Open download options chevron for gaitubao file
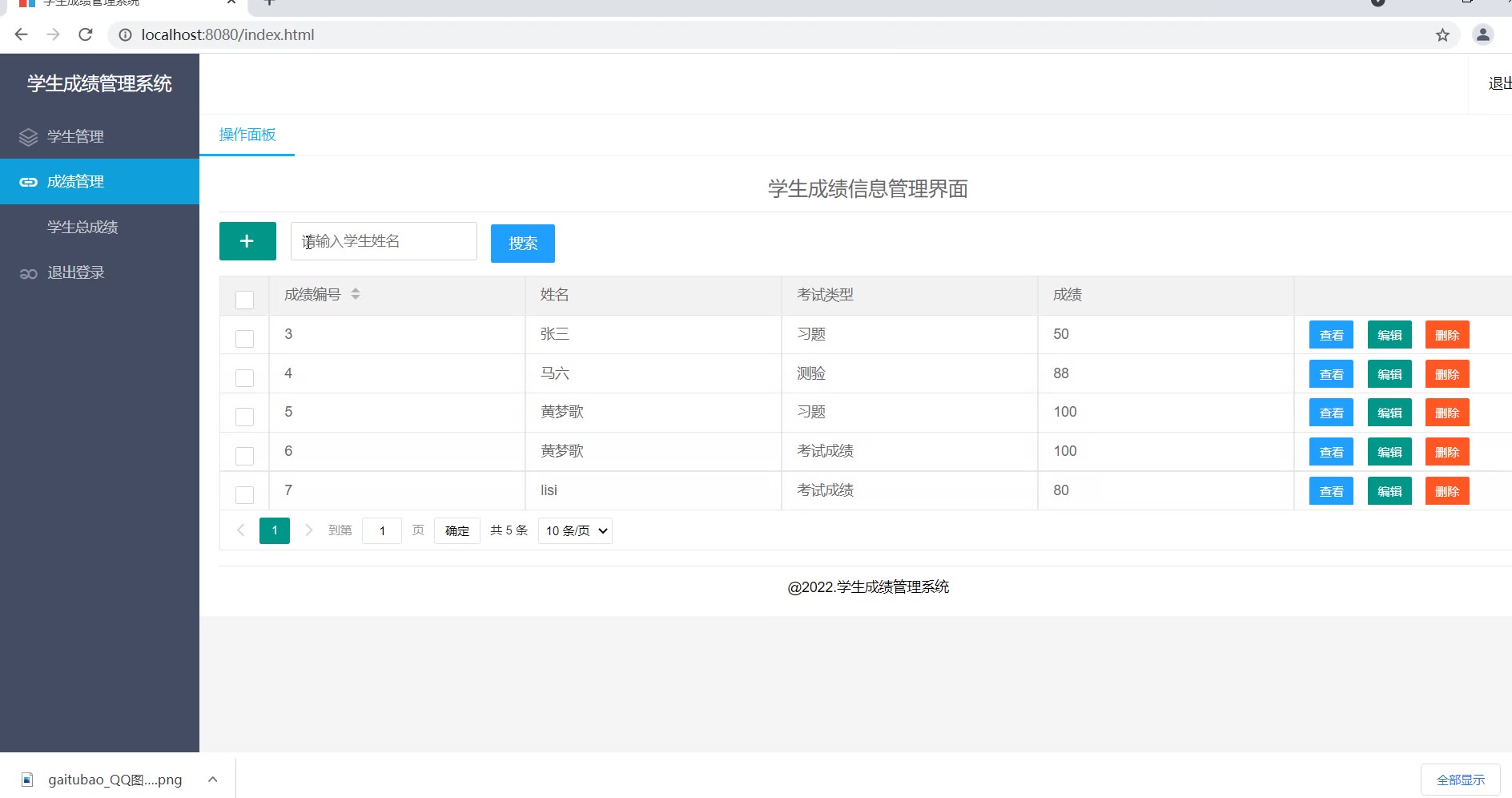1512x798 pixels. (212, 779)
